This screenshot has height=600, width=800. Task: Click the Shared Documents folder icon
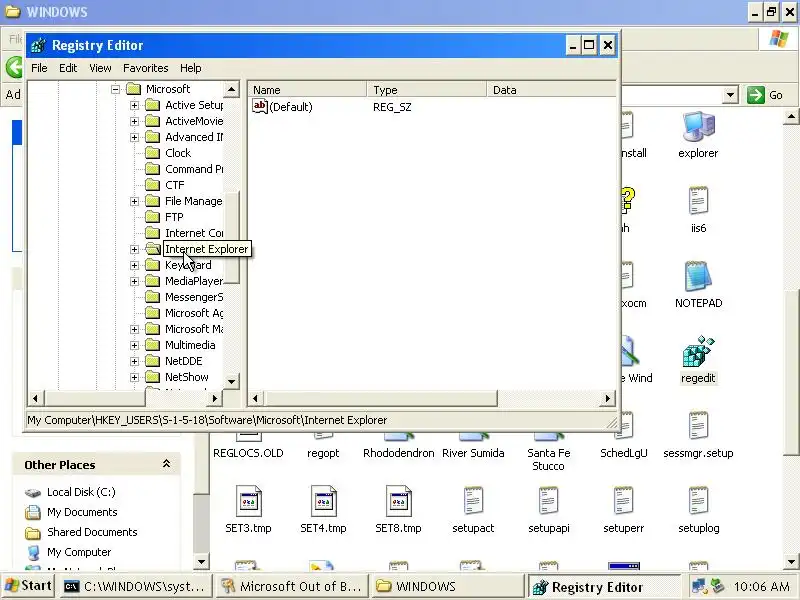click(33, 533)
